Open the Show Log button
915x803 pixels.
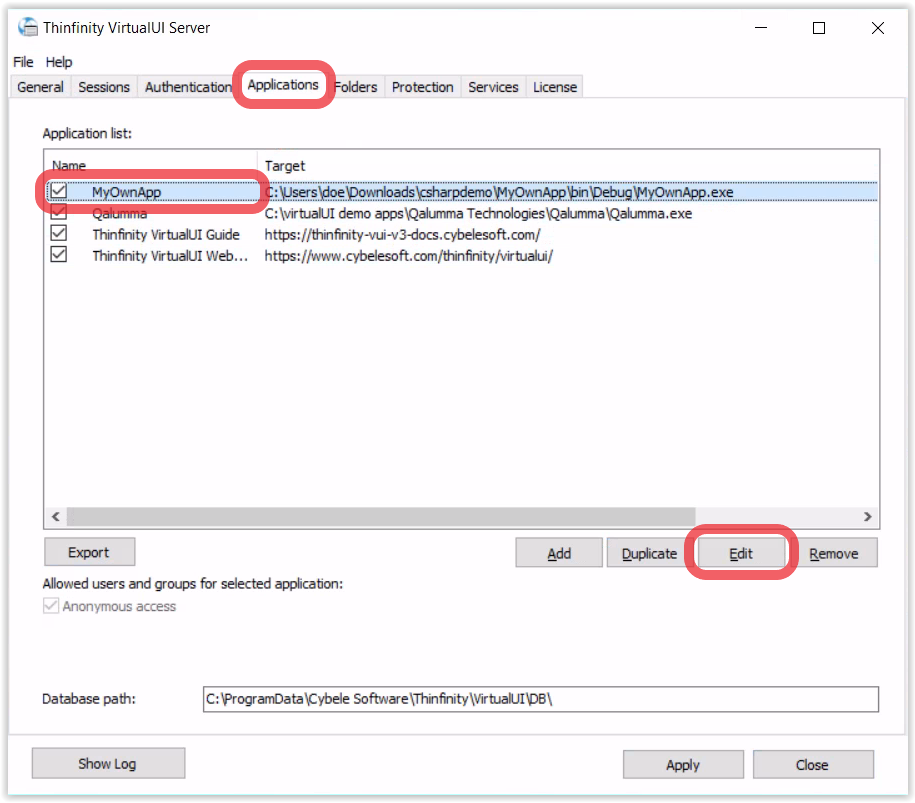coord(108,763)
